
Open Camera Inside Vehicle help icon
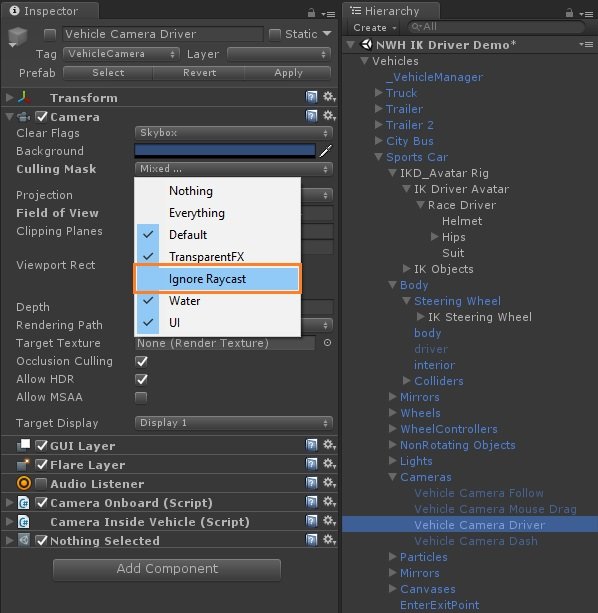click(311, 521)
